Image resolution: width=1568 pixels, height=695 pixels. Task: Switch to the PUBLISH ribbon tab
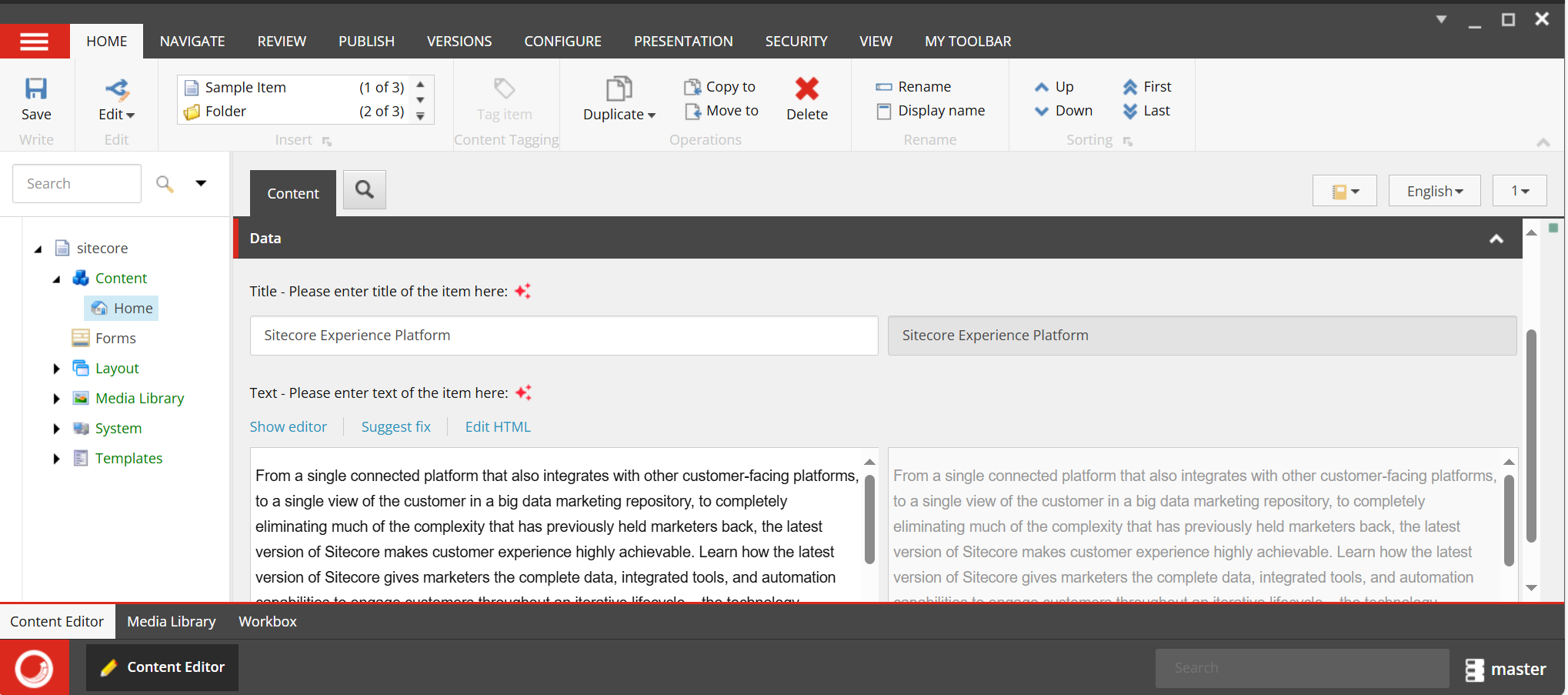tap(366, 42)
